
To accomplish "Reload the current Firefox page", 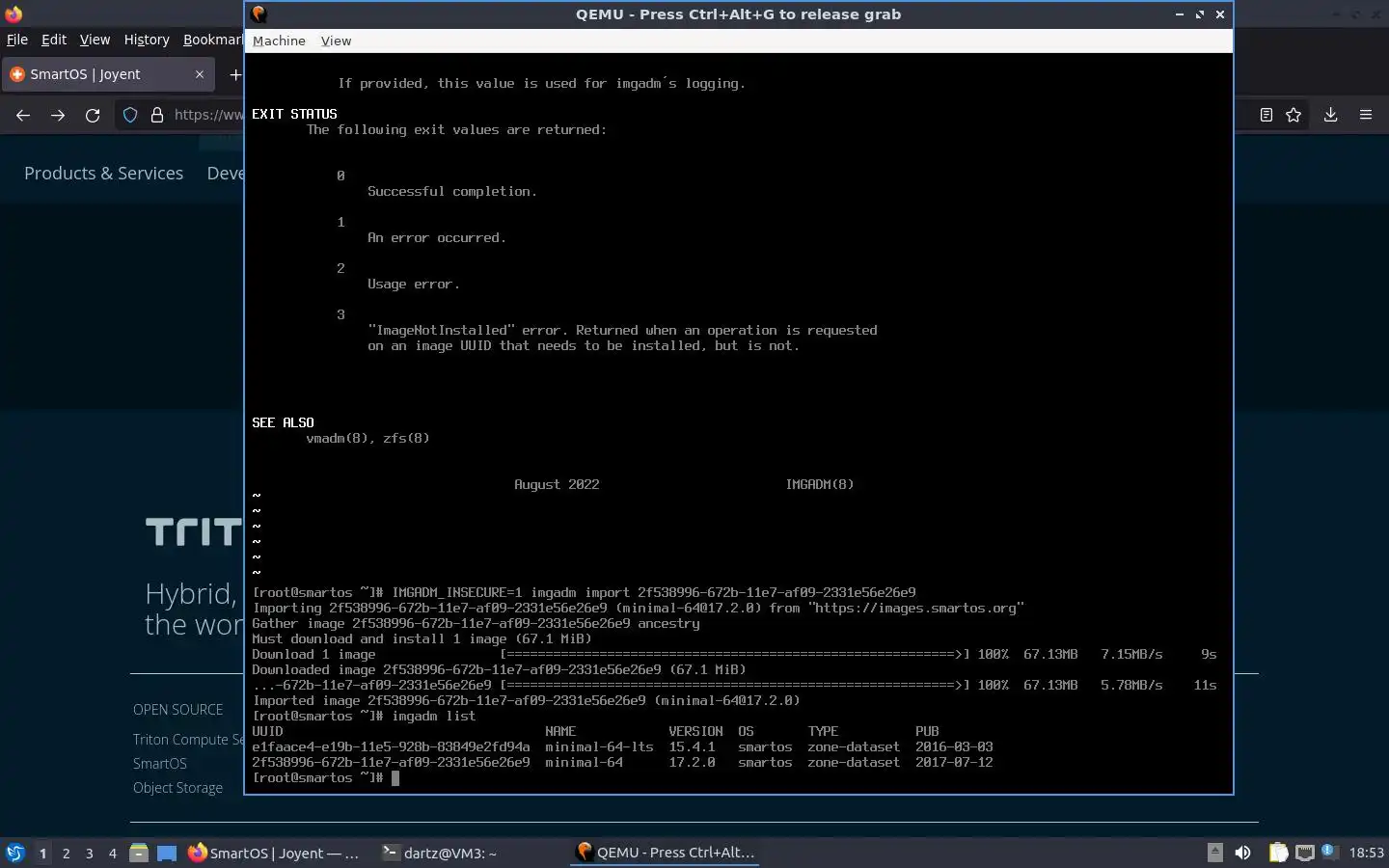I will tap(93, 115).
